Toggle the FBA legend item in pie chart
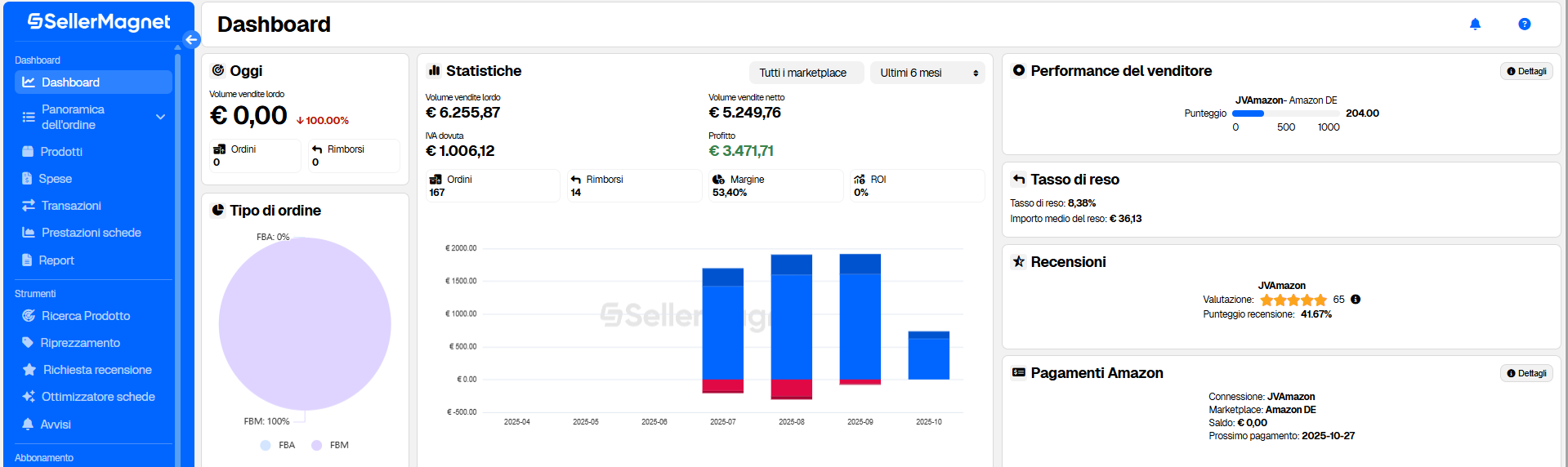1568x467 pixels. click(x=278, y=445)
